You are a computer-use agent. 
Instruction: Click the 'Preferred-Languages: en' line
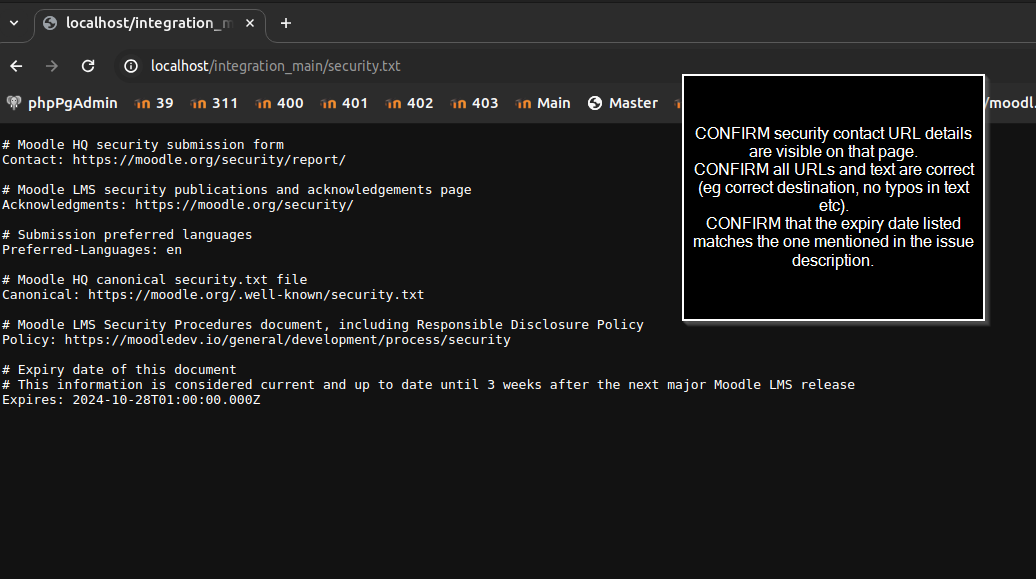(92, 250)
